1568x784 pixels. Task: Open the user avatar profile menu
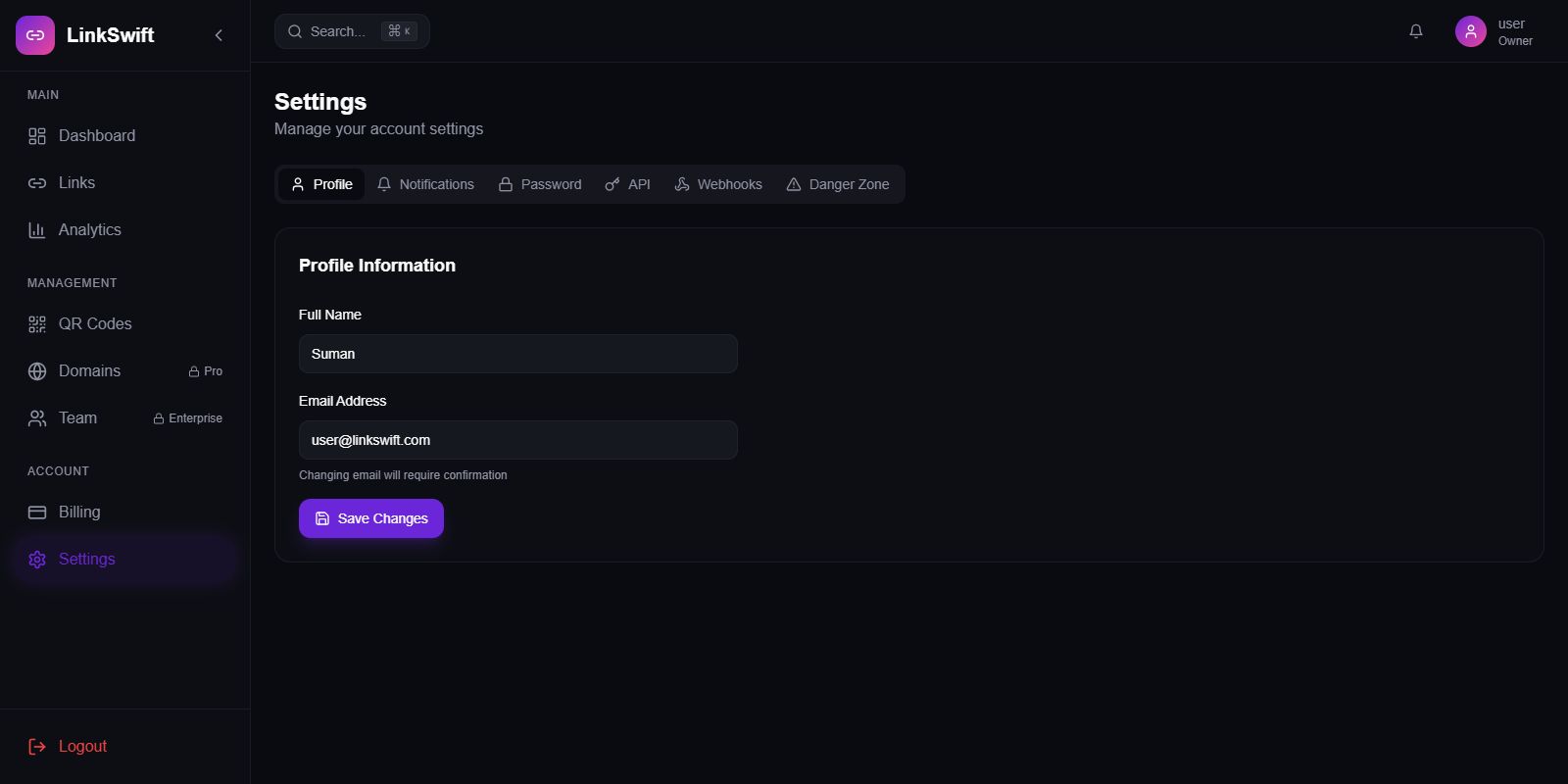[1470, 31]
